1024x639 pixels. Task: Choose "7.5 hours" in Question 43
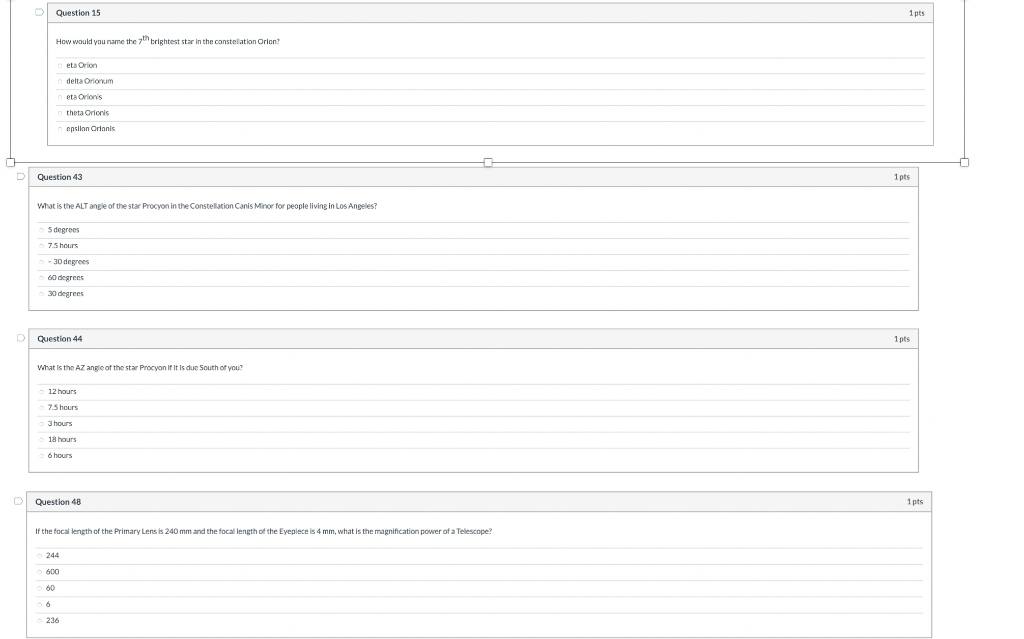click(42, 246)
